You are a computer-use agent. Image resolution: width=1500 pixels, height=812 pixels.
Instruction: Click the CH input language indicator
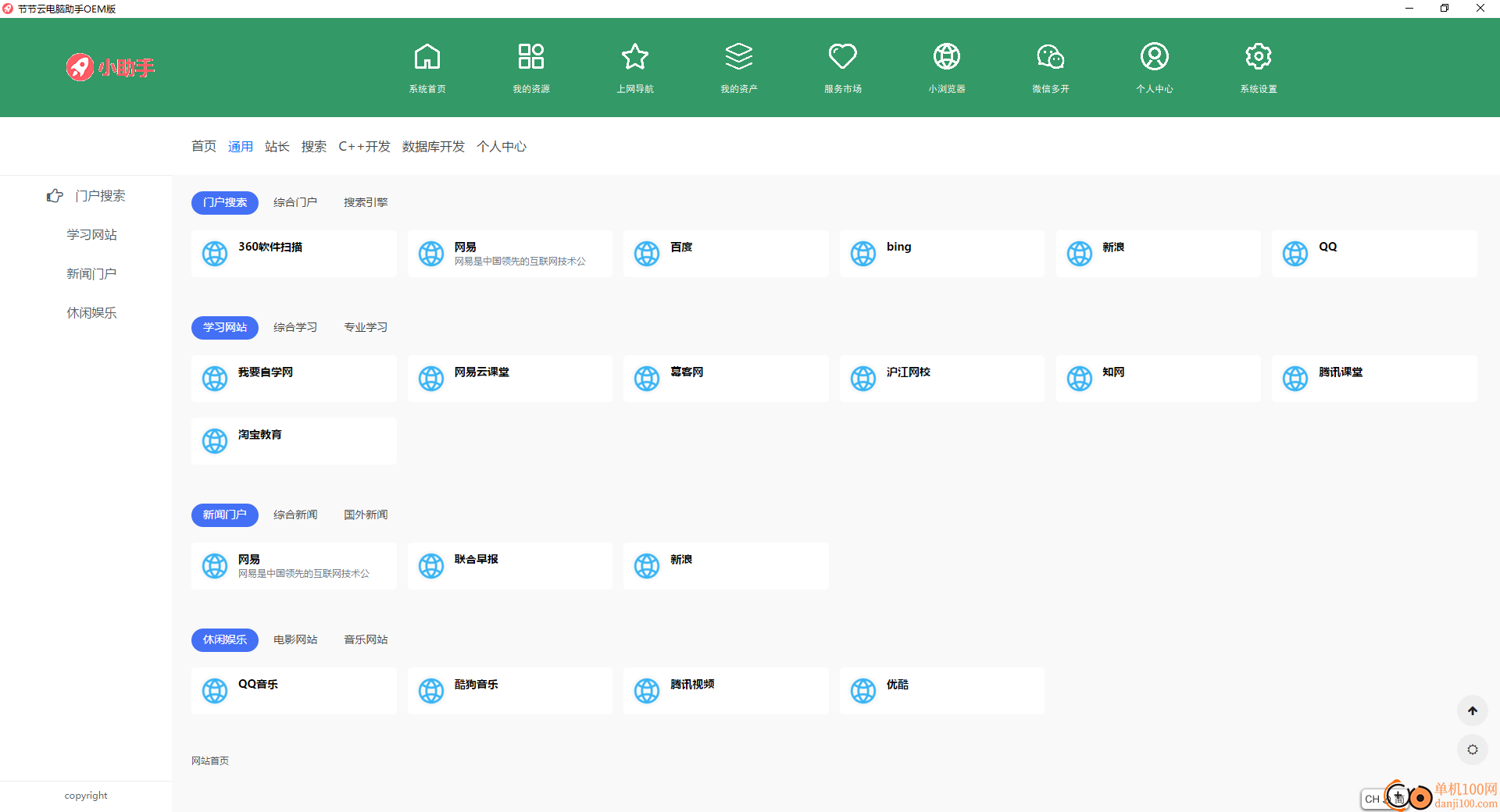[1372, 799]
